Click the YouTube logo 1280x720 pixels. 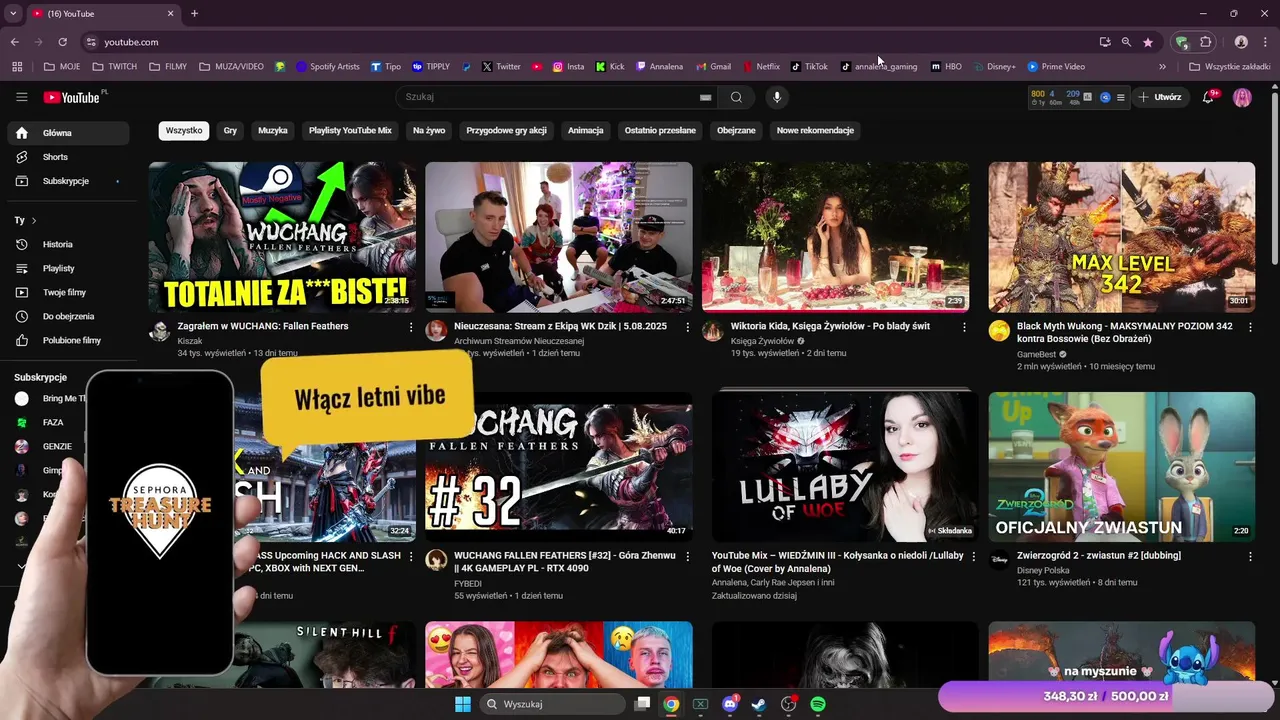pyautogui.click(x=73, y=97)
